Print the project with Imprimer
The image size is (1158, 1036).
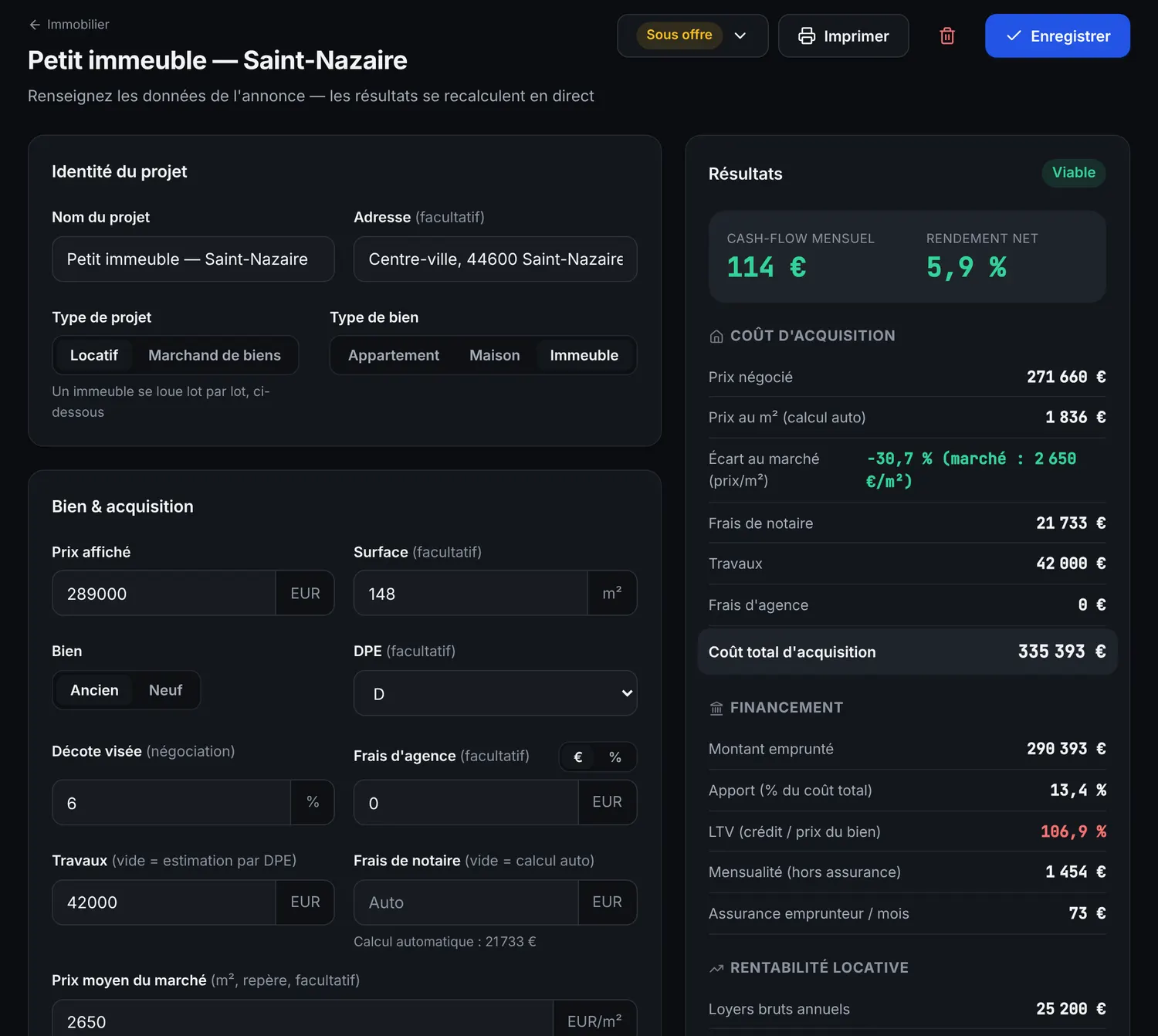pyautogui.click(x=843, y=36)
